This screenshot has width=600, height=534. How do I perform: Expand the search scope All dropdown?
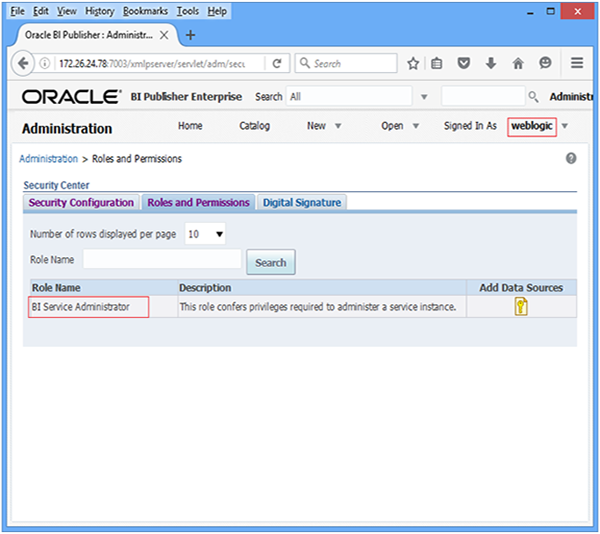[424, 97]
